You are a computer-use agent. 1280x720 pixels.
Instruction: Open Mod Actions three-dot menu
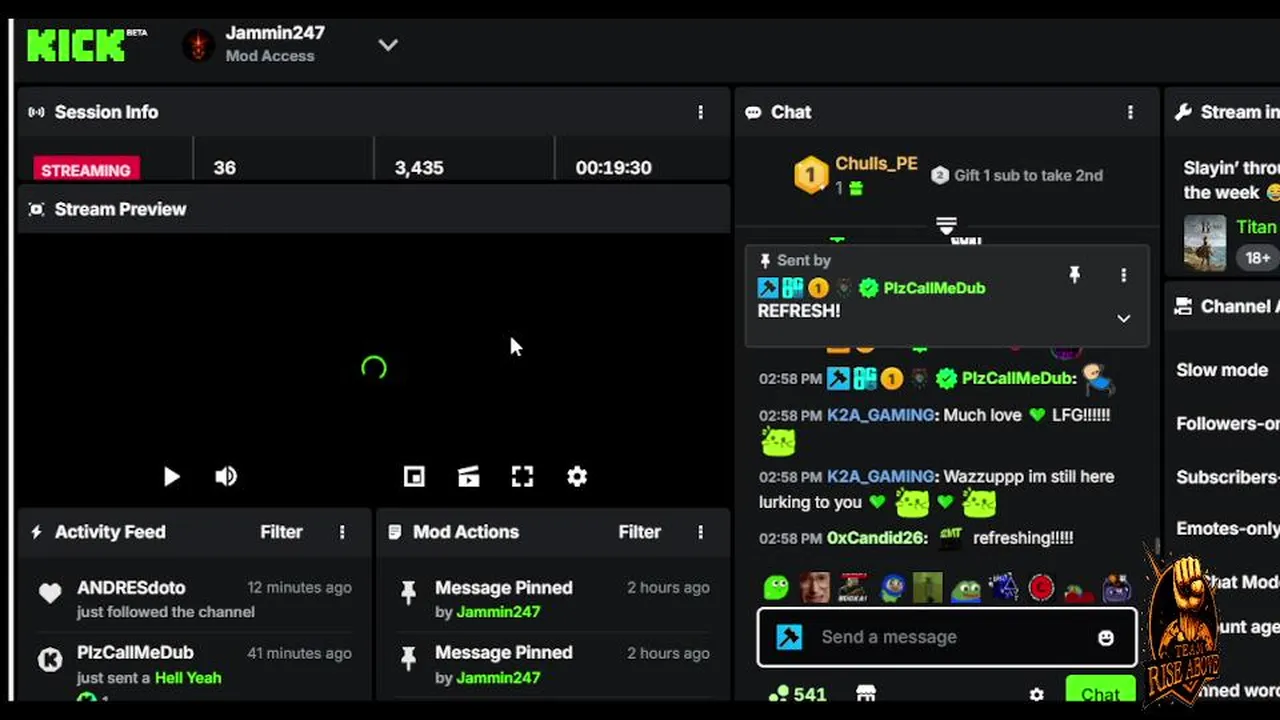(700, 532)
